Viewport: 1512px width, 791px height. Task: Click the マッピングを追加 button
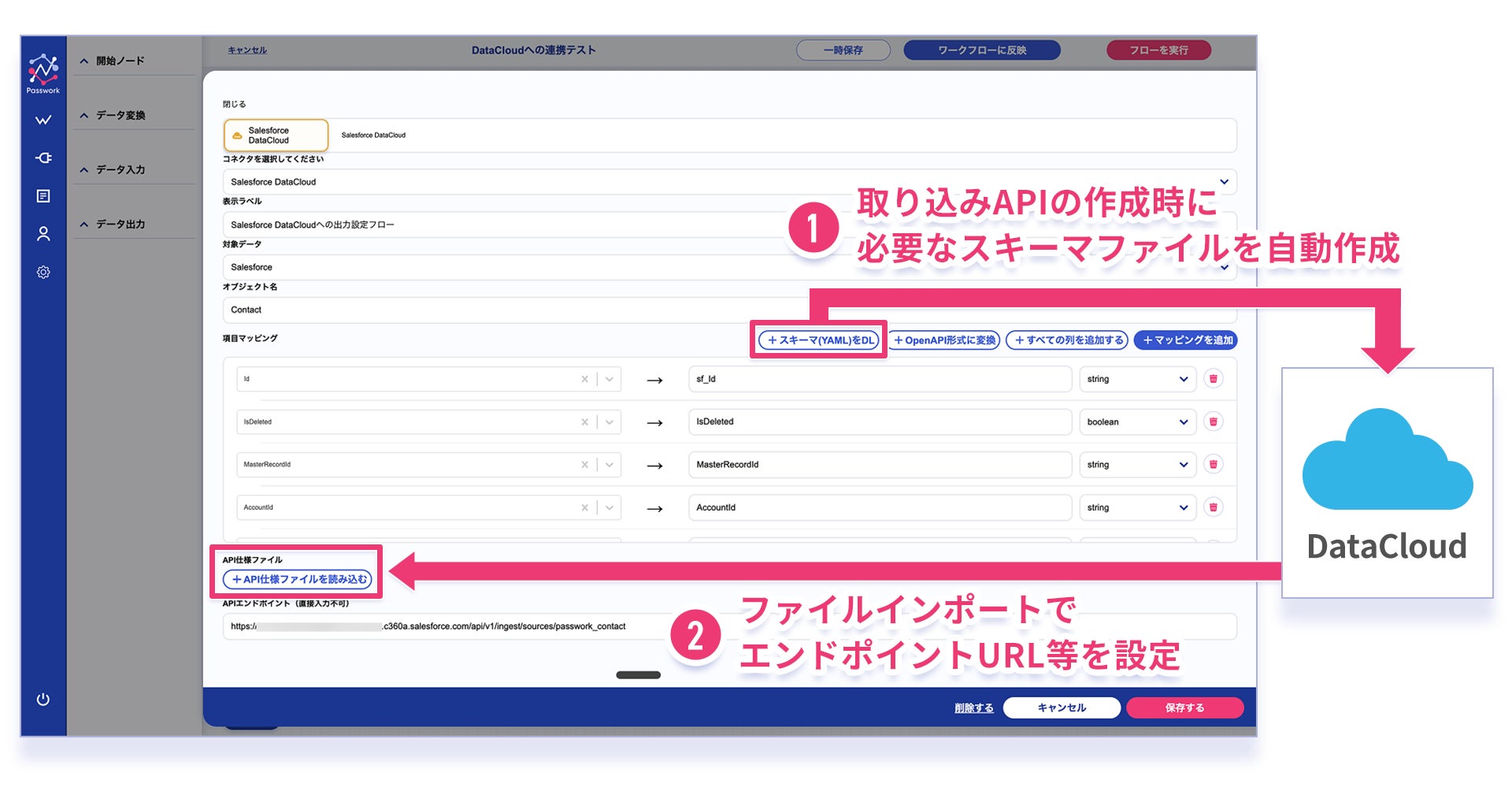coord(1186,340)
